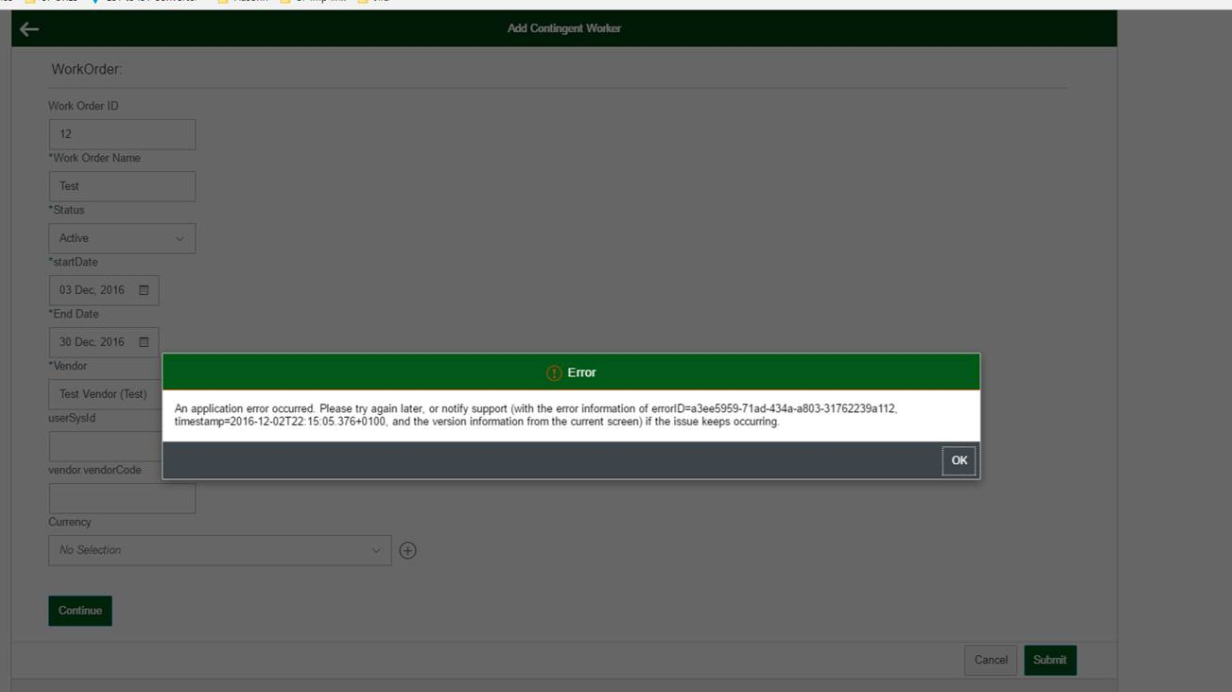1232x692 pixels.
Task: Click the startDate field 03 Dec, 2016
Action: click(103, 290)
